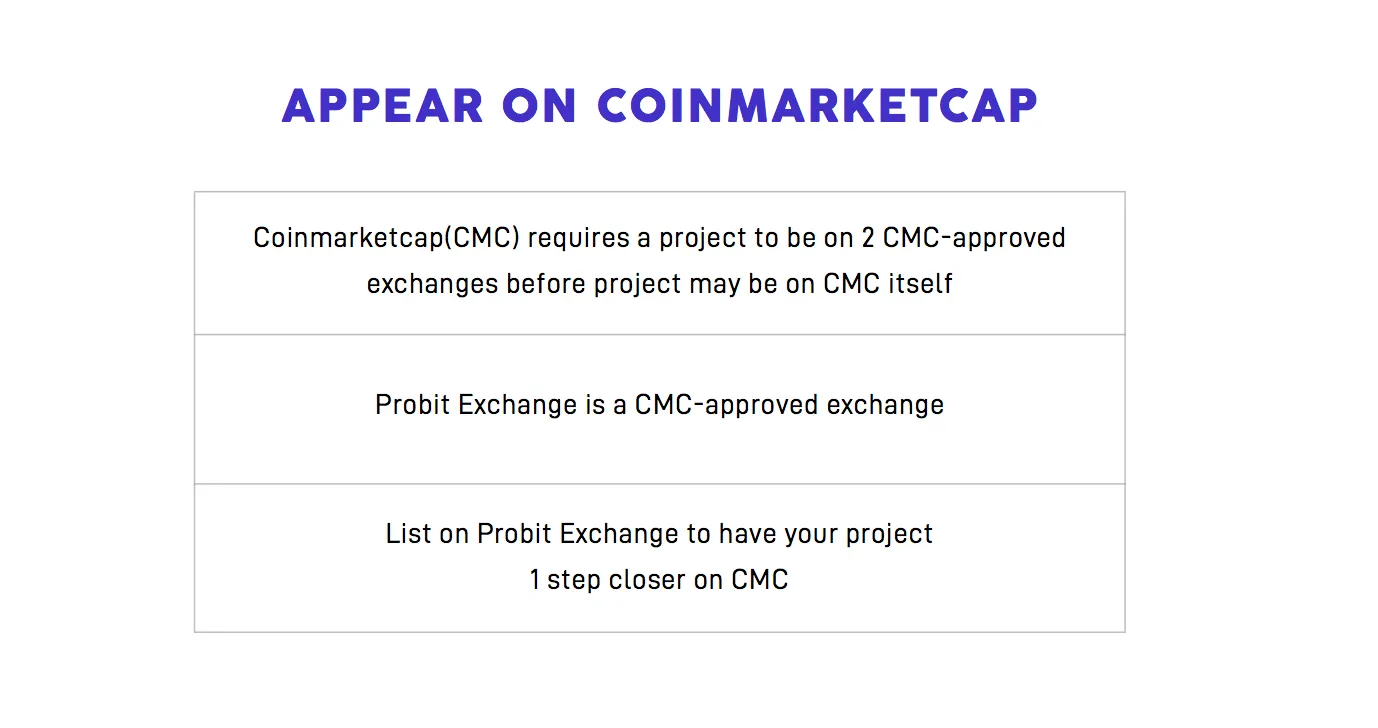Image resolution: width=1378 pixels, height=728 pixels.
Task: Select the word COINMARKETCAP in the heading
Action: click(818, 106)
